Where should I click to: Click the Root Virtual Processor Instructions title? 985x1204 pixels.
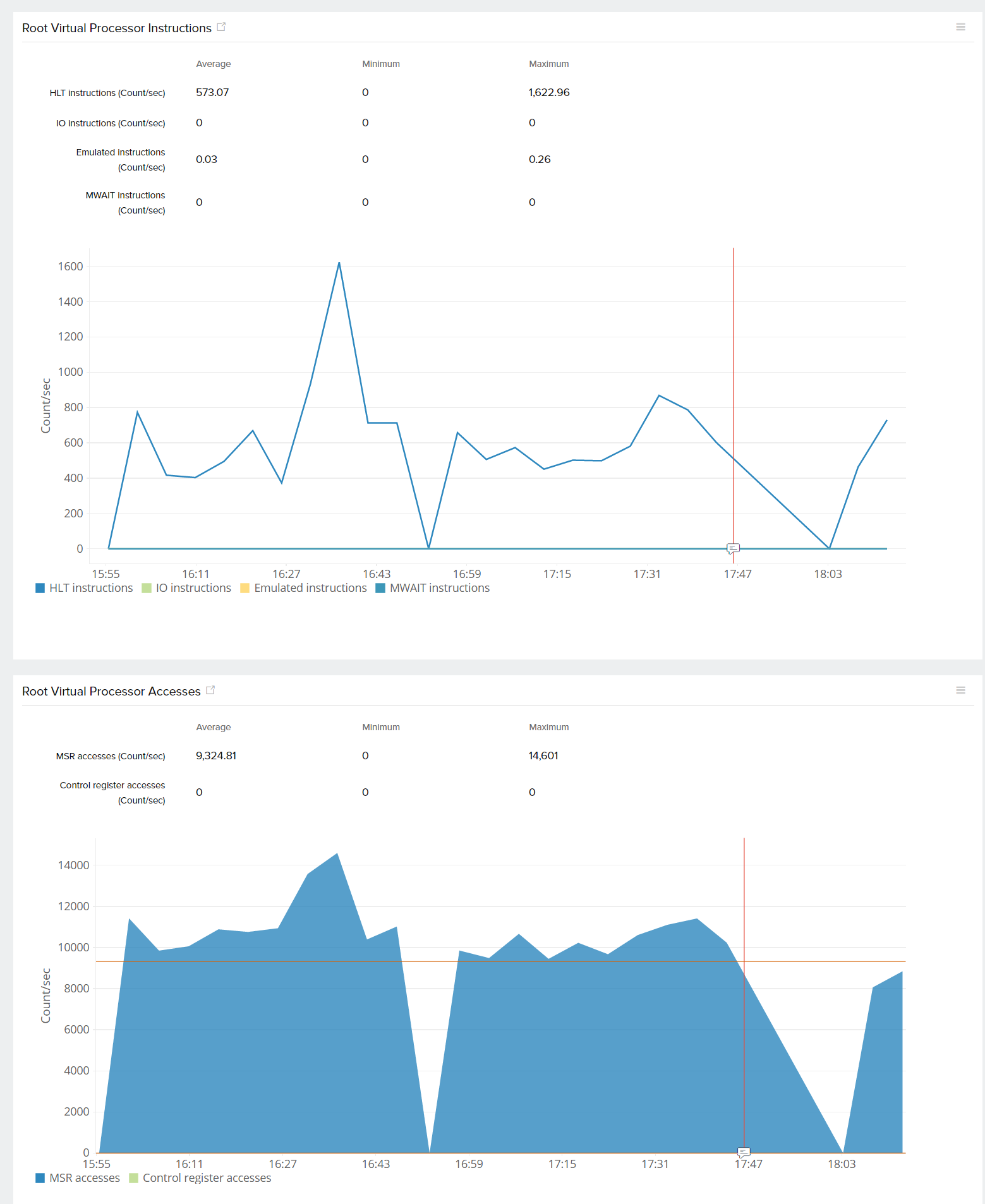(117, 28)
